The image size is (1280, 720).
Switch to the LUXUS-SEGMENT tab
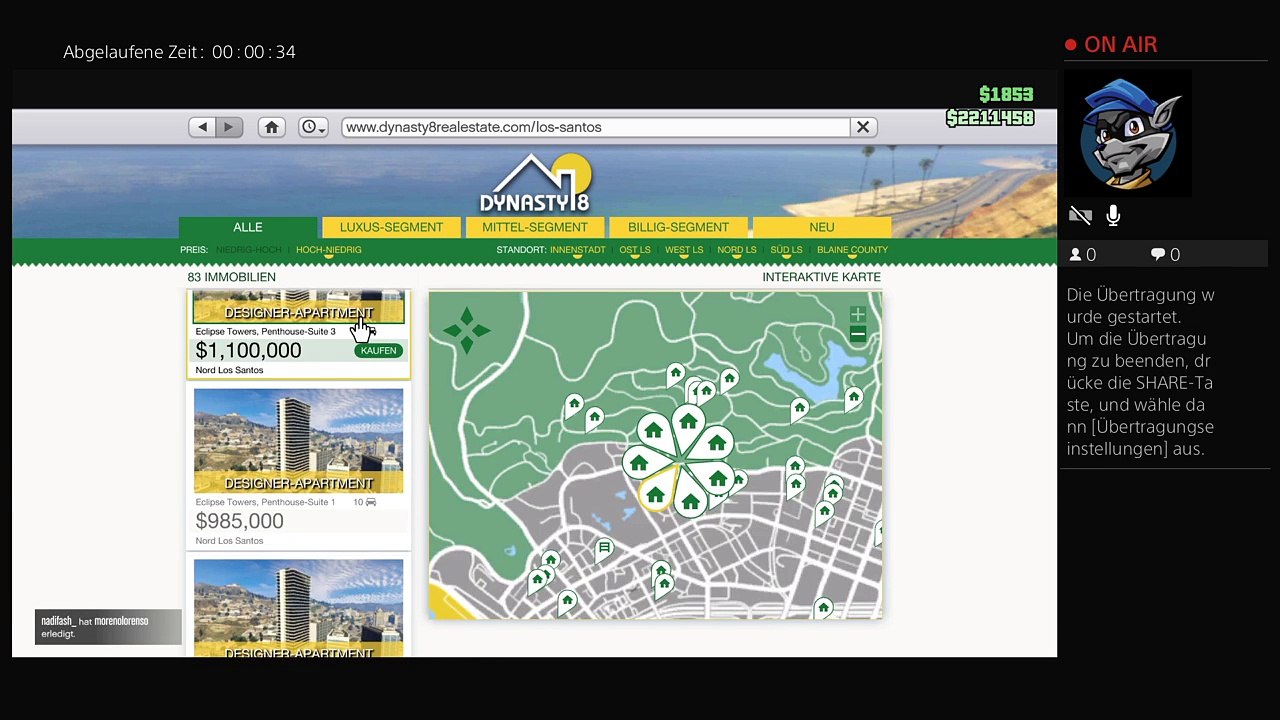tap(391, 227)
